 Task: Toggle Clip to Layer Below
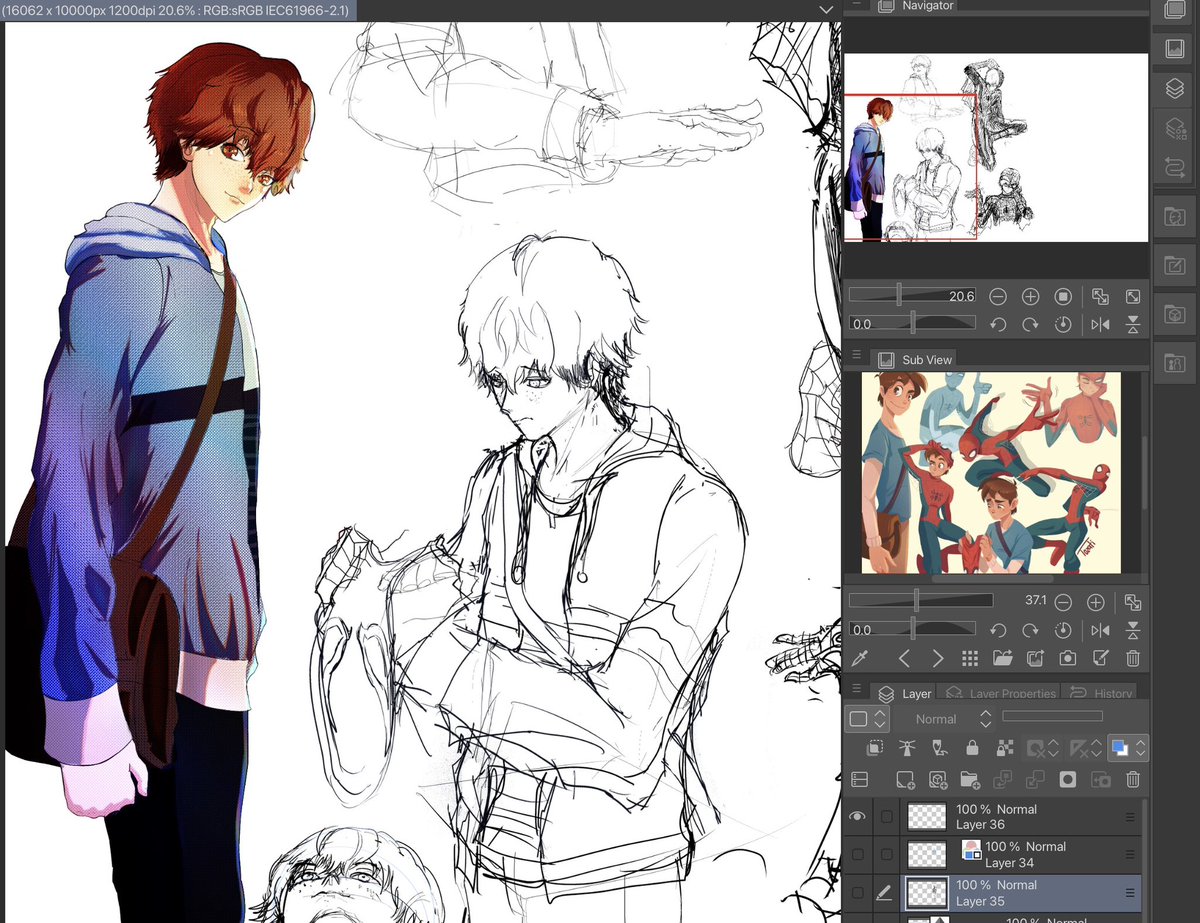874,748
